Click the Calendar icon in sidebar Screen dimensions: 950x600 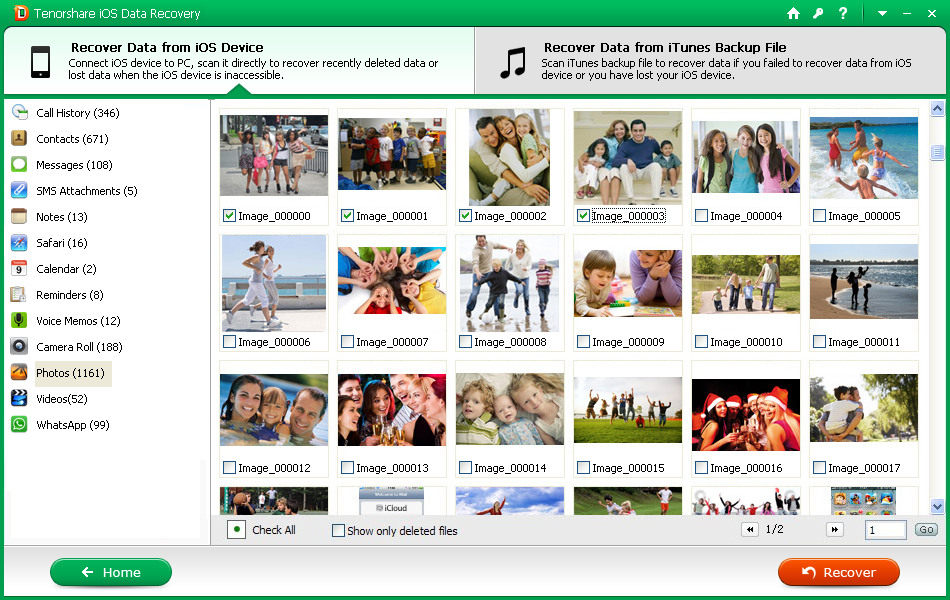(x=19, y=269)
